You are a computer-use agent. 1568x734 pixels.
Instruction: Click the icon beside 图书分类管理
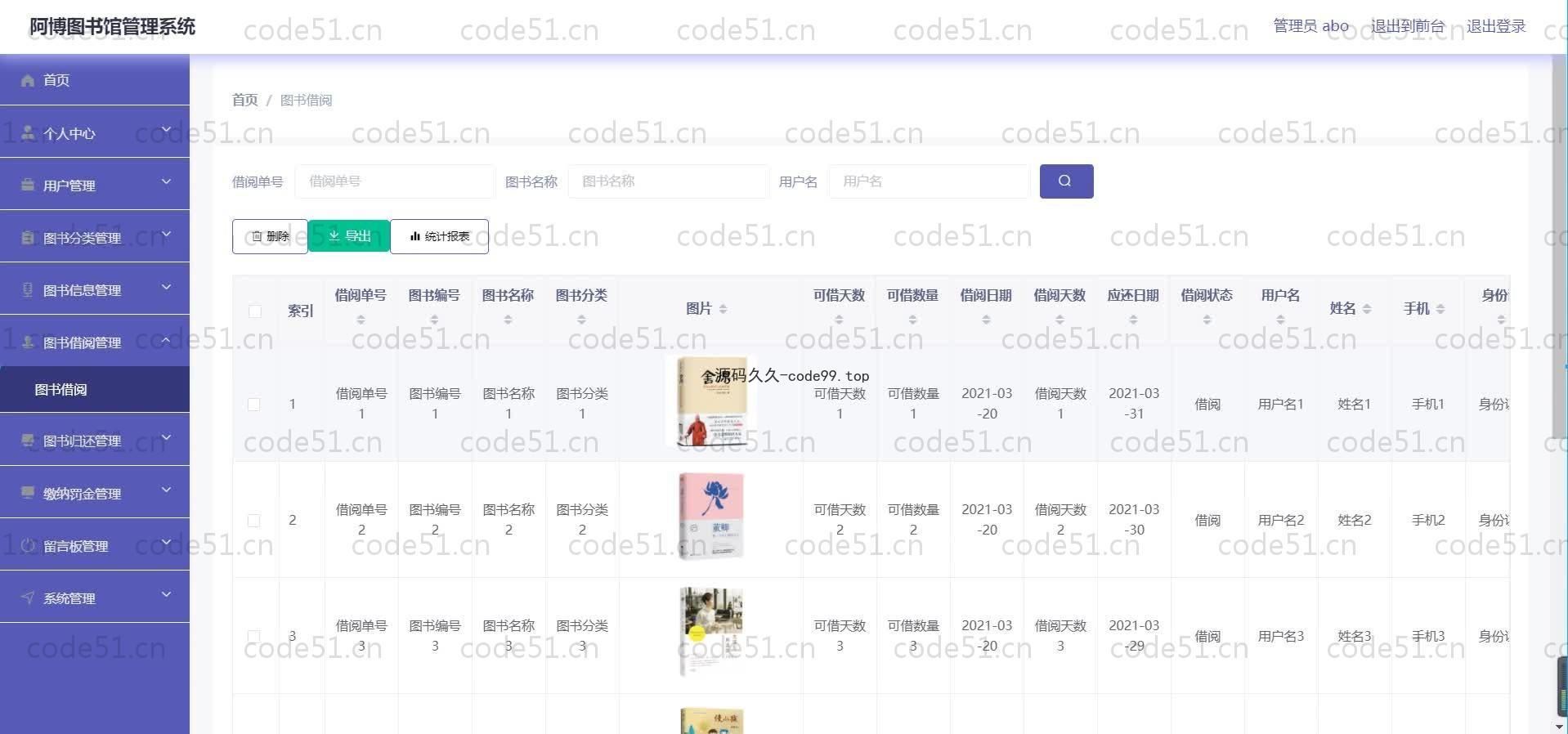click(28, 237)
